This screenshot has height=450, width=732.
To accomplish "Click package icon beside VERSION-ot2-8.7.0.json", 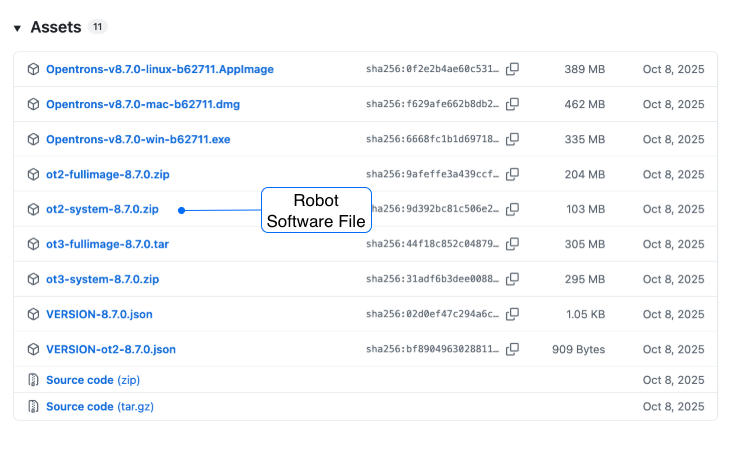I will click(x=33, y=349).
